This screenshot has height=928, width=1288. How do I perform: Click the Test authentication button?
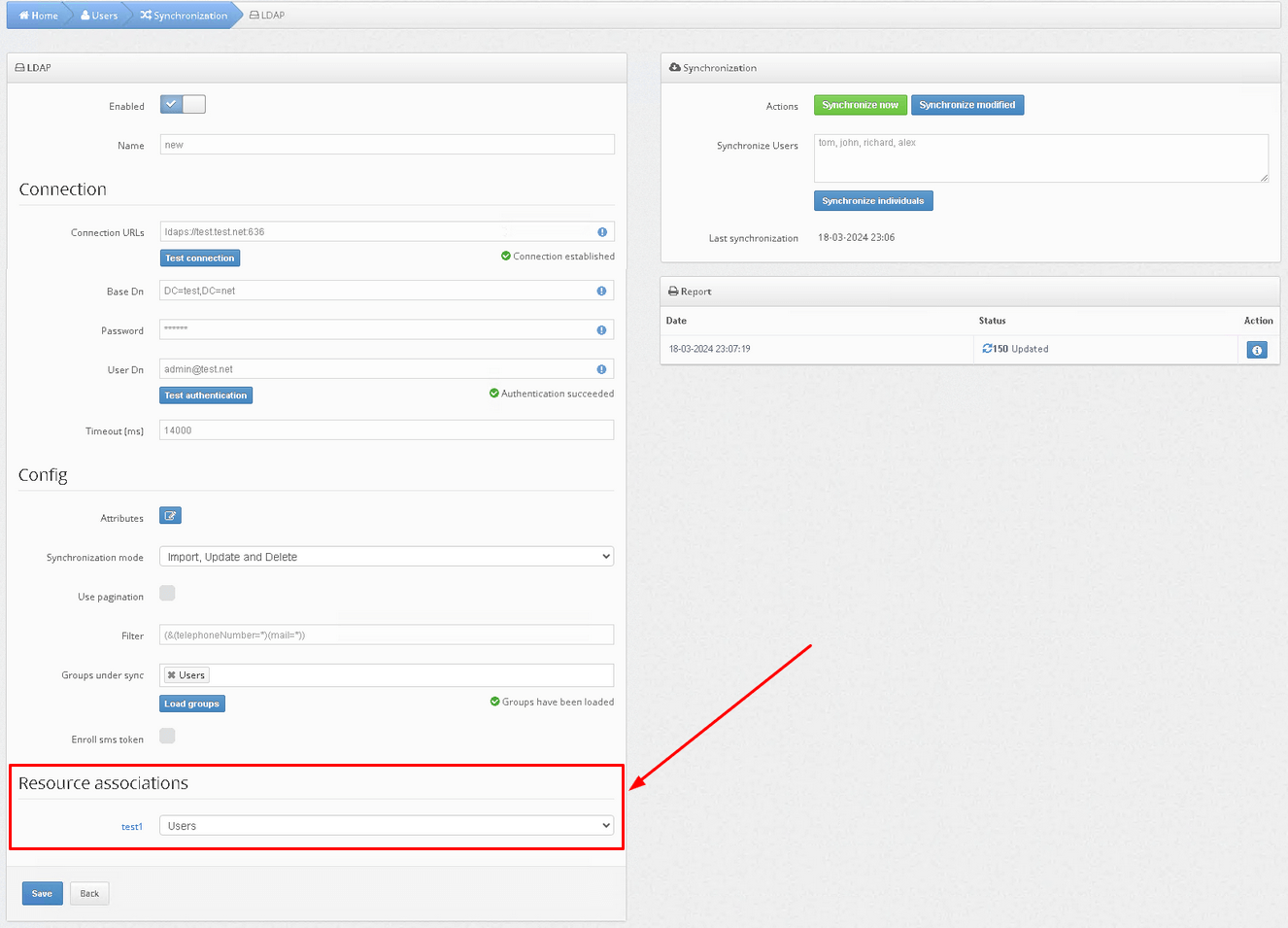pos(206,395)
